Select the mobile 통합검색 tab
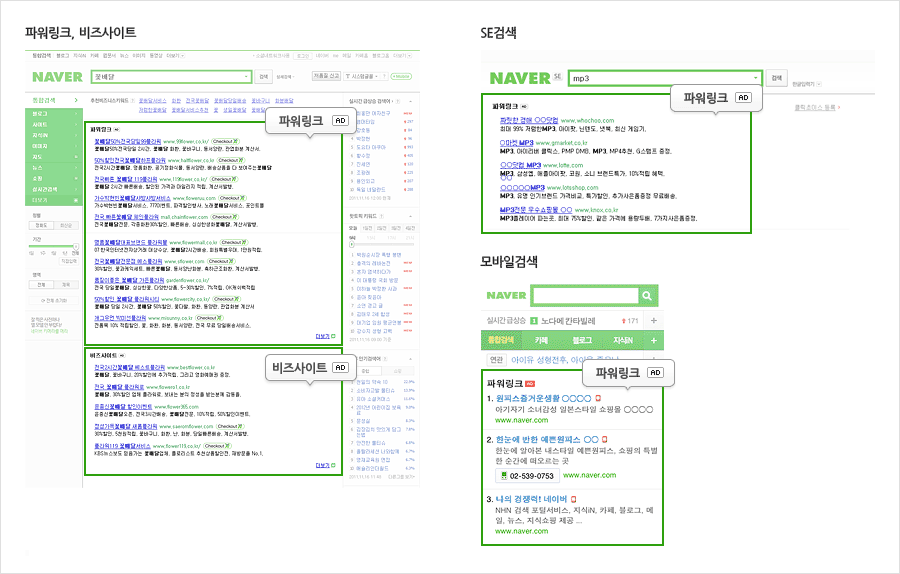The height and width of the screenshot is (574, 900). point(501,340)
